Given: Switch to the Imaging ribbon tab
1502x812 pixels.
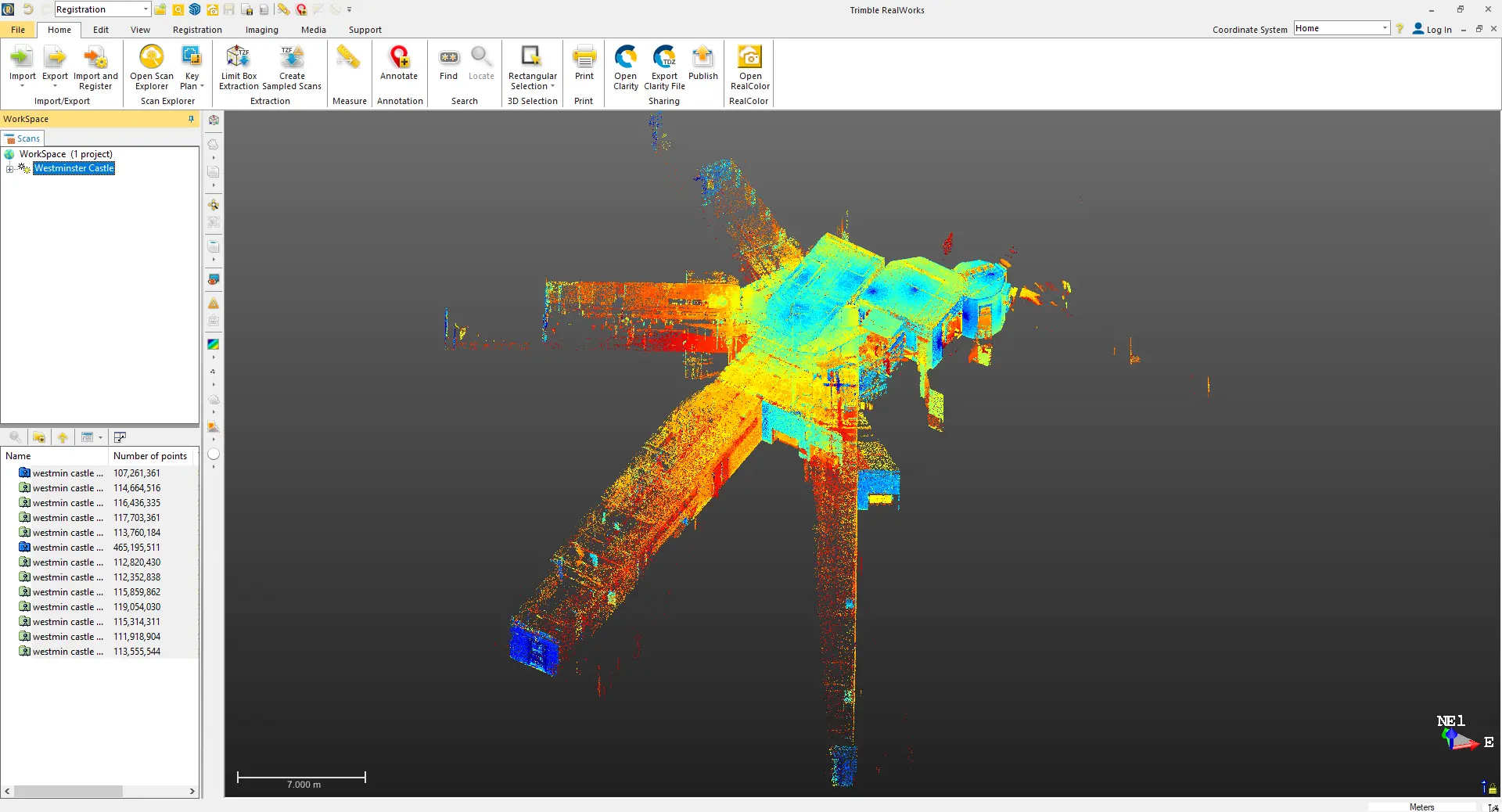Looking at the screenshot, I should 261,30.
